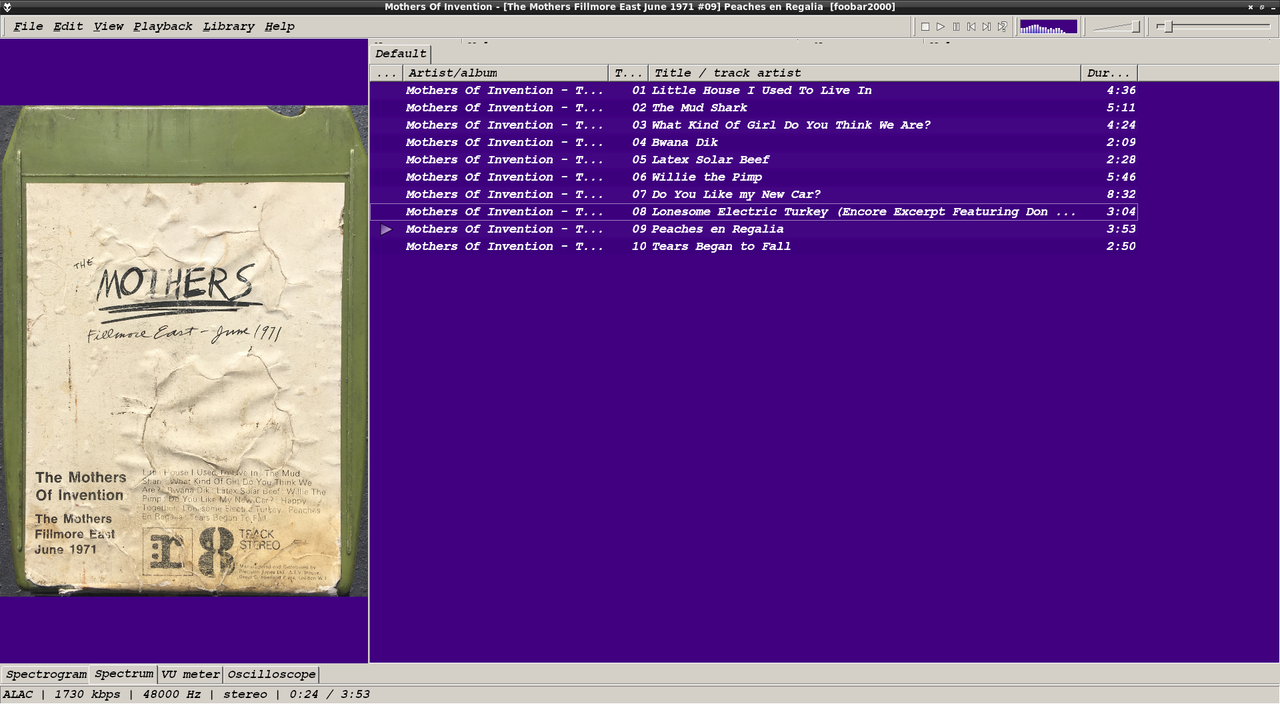
Task: Select track 09 Peaches en Regalia
Action: click(754, 229)
